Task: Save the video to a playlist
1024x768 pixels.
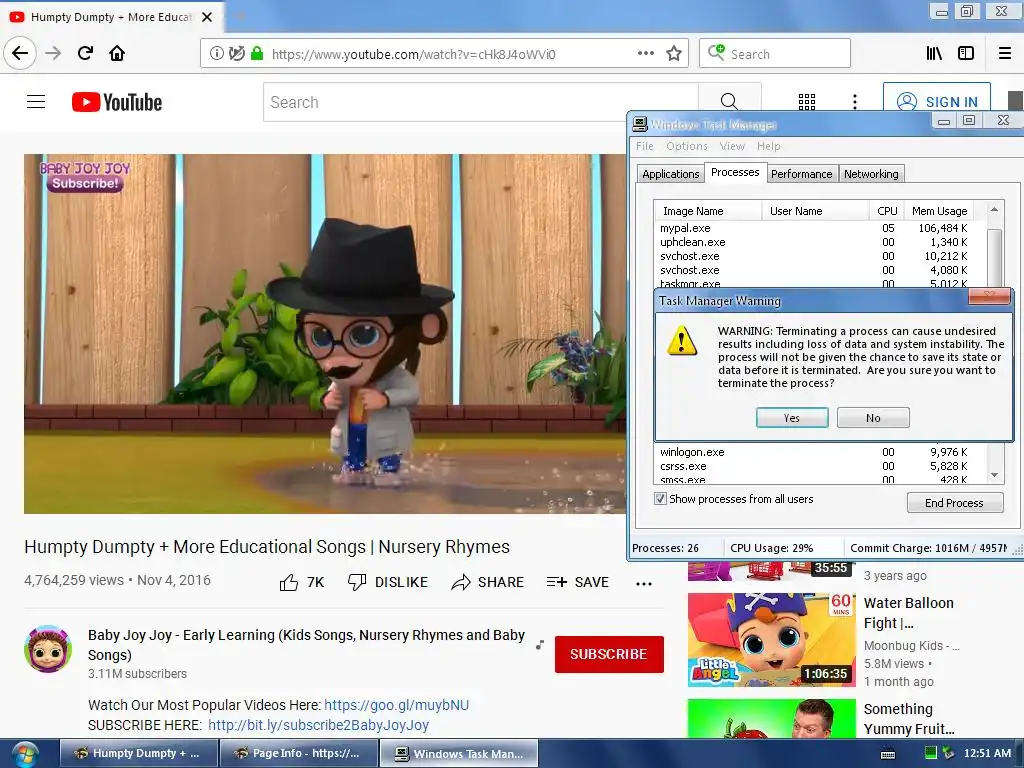Action: [578, 583]
